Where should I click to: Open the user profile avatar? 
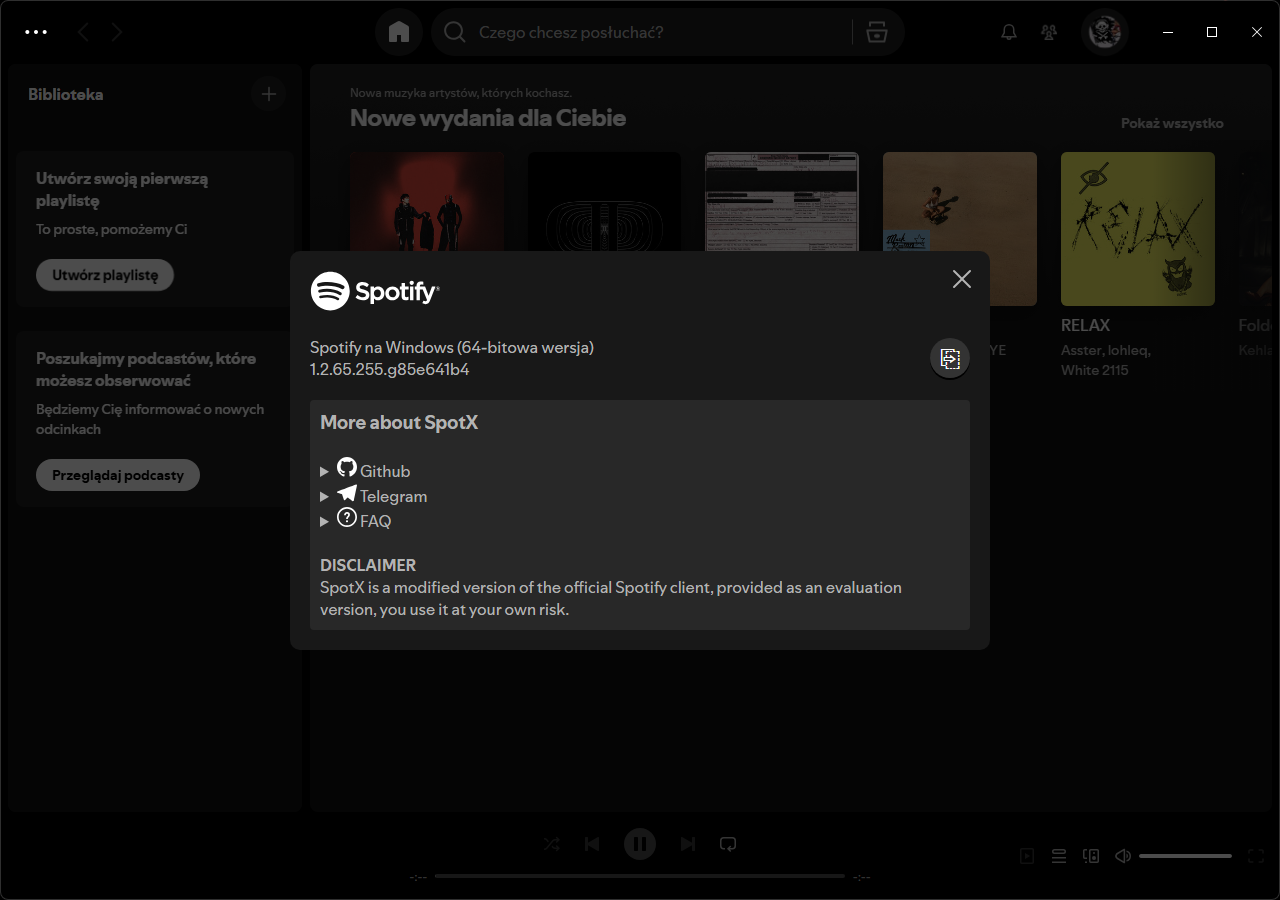[x=1105, y=32]
